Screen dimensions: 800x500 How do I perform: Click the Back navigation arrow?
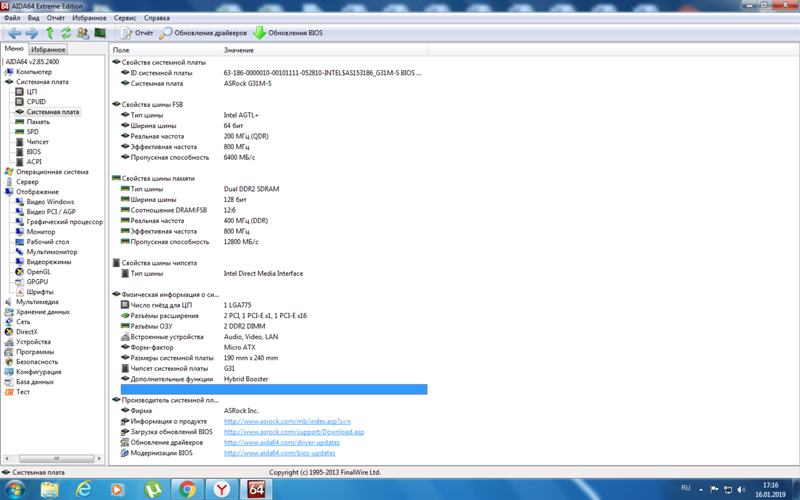point(14,33)
